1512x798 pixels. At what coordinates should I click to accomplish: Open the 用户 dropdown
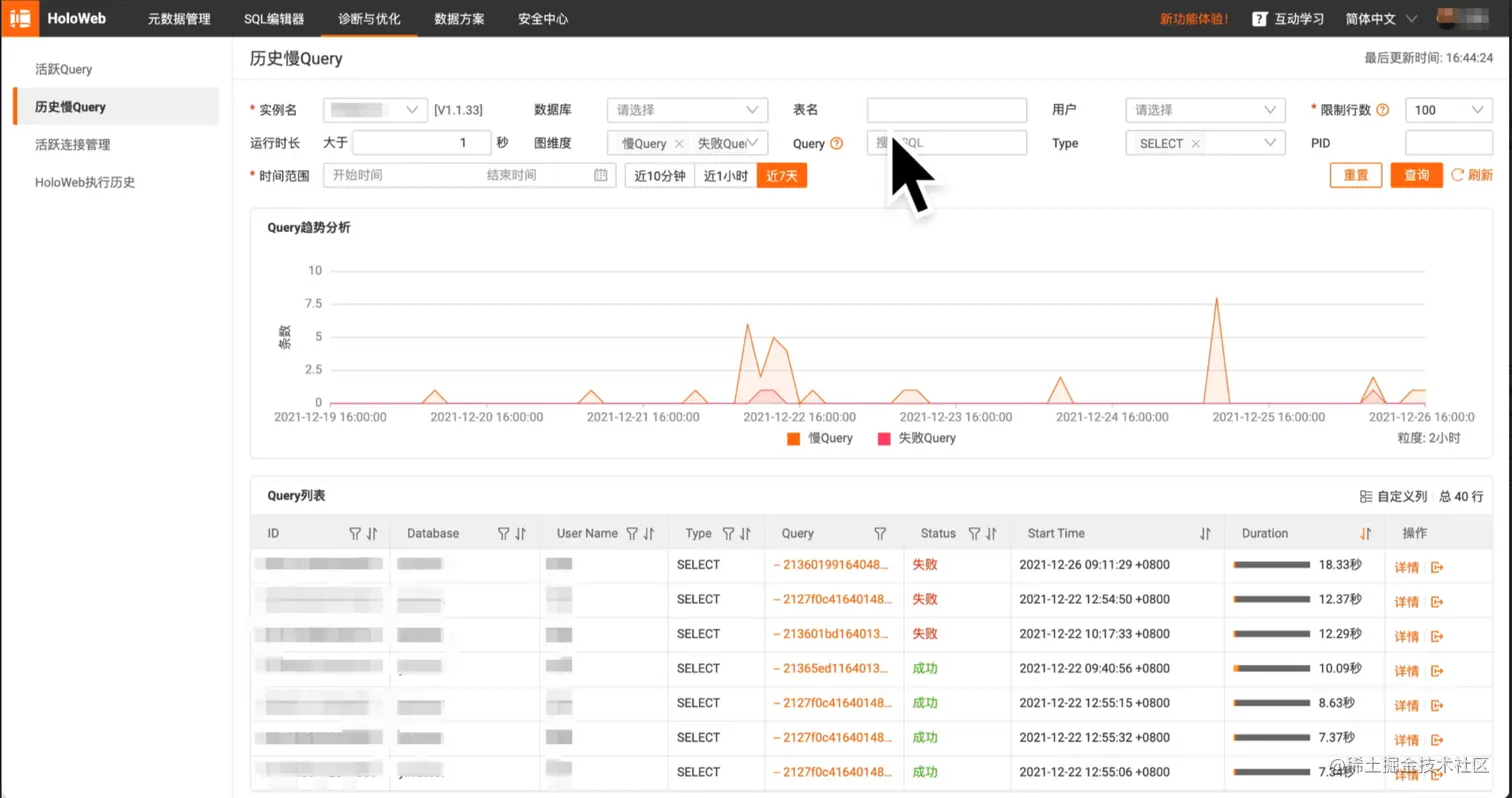tap(1205, 110)
